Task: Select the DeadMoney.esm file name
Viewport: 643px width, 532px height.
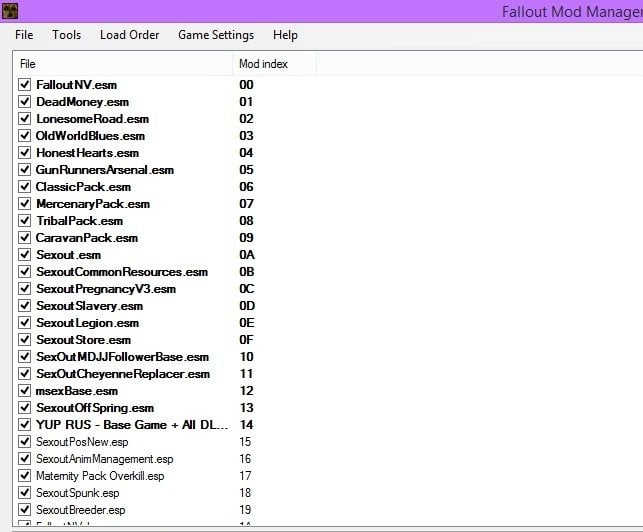Action: [x=82, y=102]
